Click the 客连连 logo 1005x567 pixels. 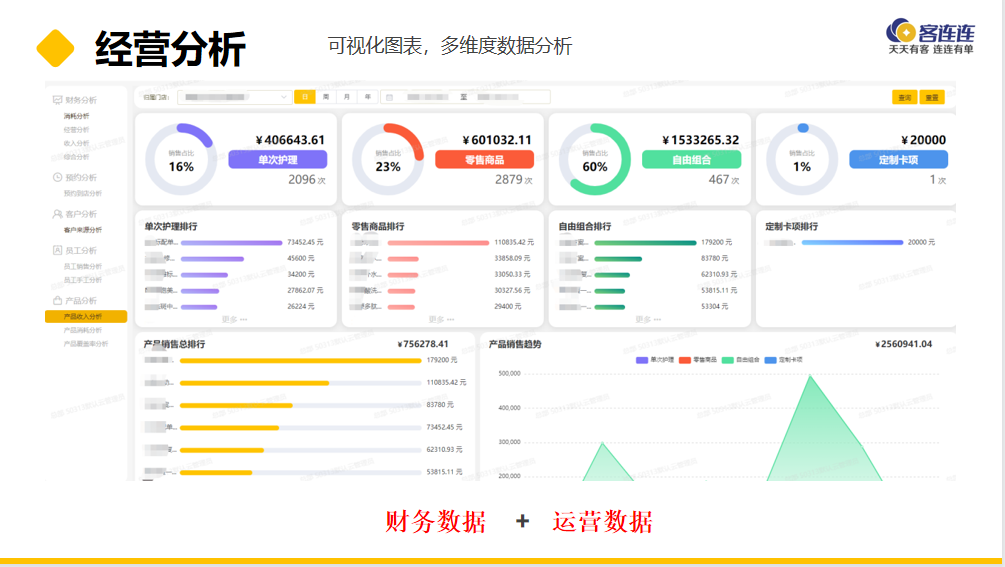pos(931,37)
